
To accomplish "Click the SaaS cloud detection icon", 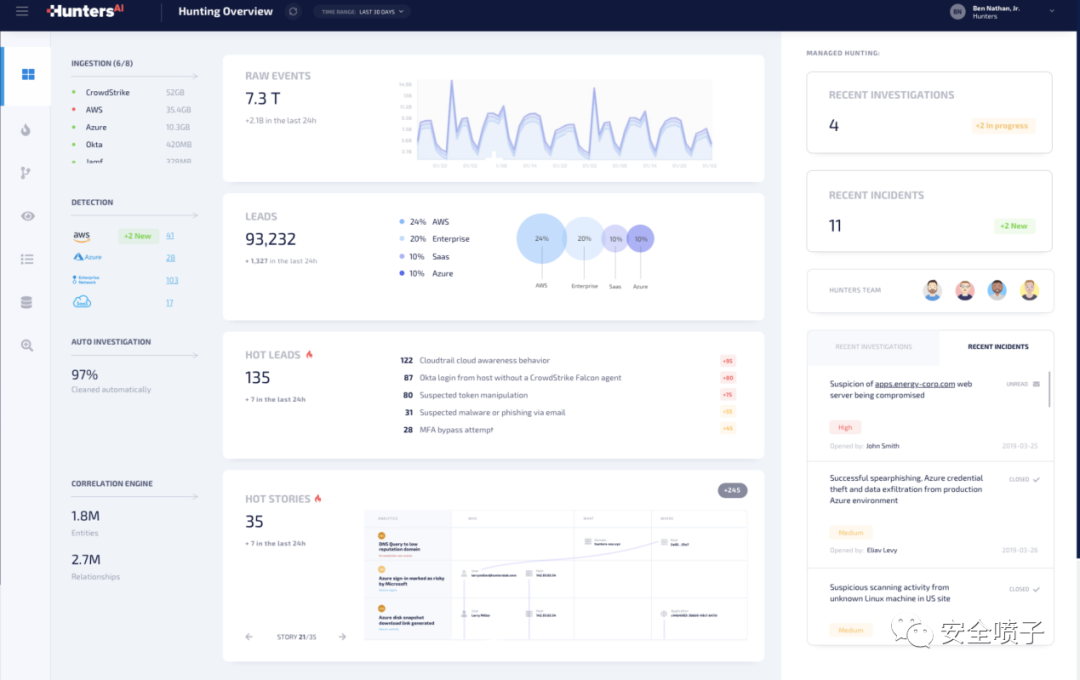I will (82, 302).
